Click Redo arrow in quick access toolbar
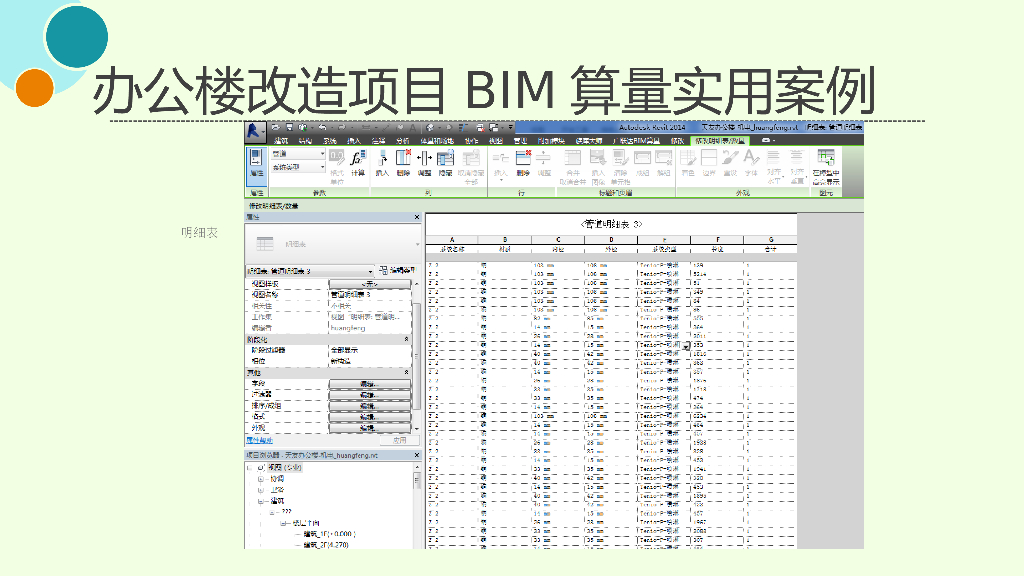This screenshot has width=1024, height=576. 342,127
